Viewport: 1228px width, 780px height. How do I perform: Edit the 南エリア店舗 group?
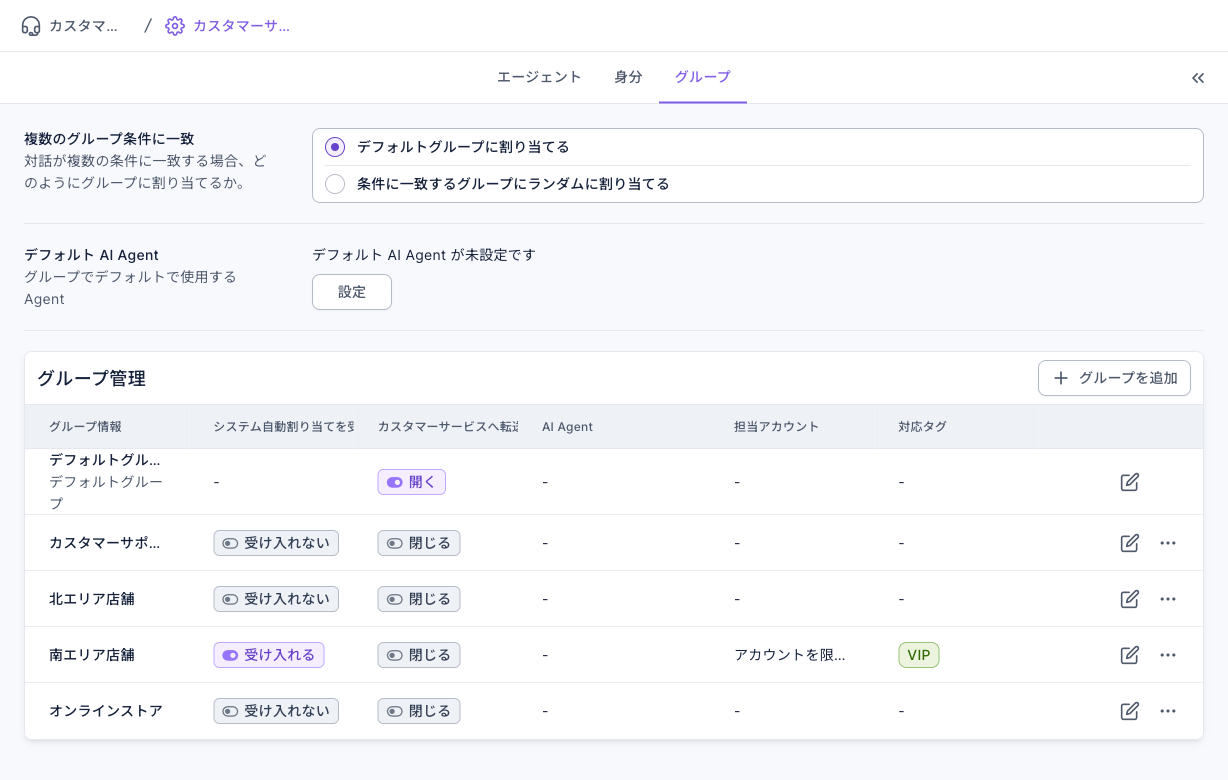point(1130,655)
